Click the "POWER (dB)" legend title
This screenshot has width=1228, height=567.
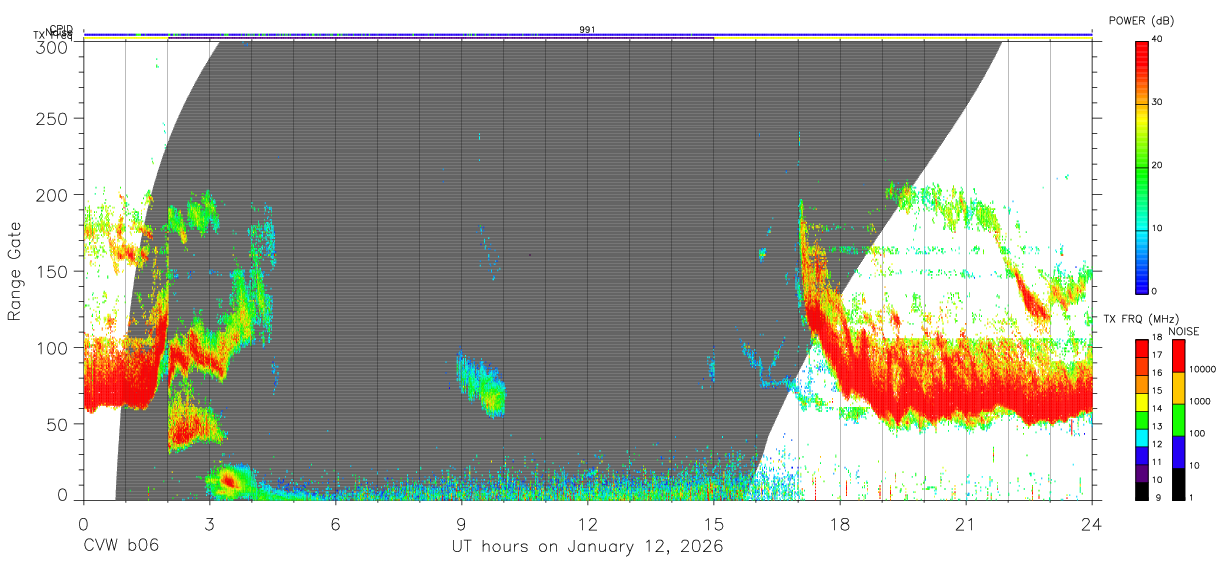pos(1141,21)
